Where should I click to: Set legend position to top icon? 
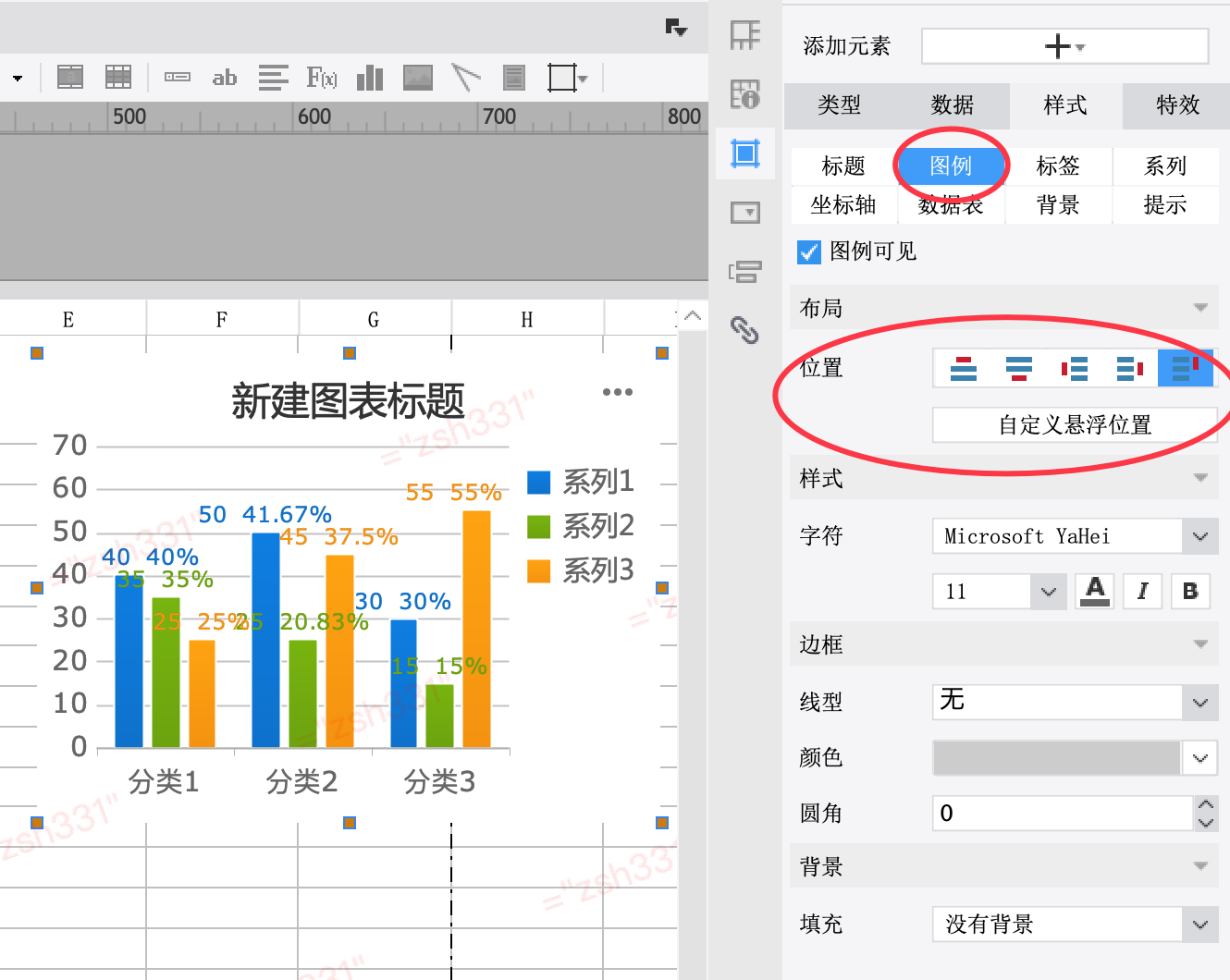[964, 369]
